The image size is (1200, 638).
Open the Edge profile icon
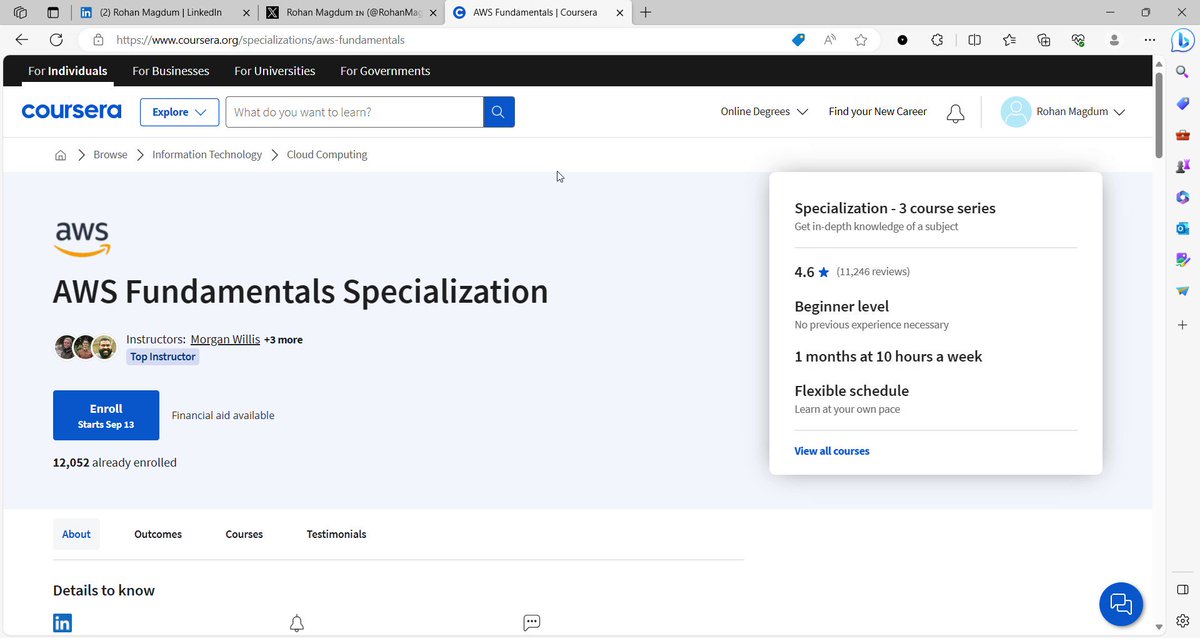coord(1115,40)
